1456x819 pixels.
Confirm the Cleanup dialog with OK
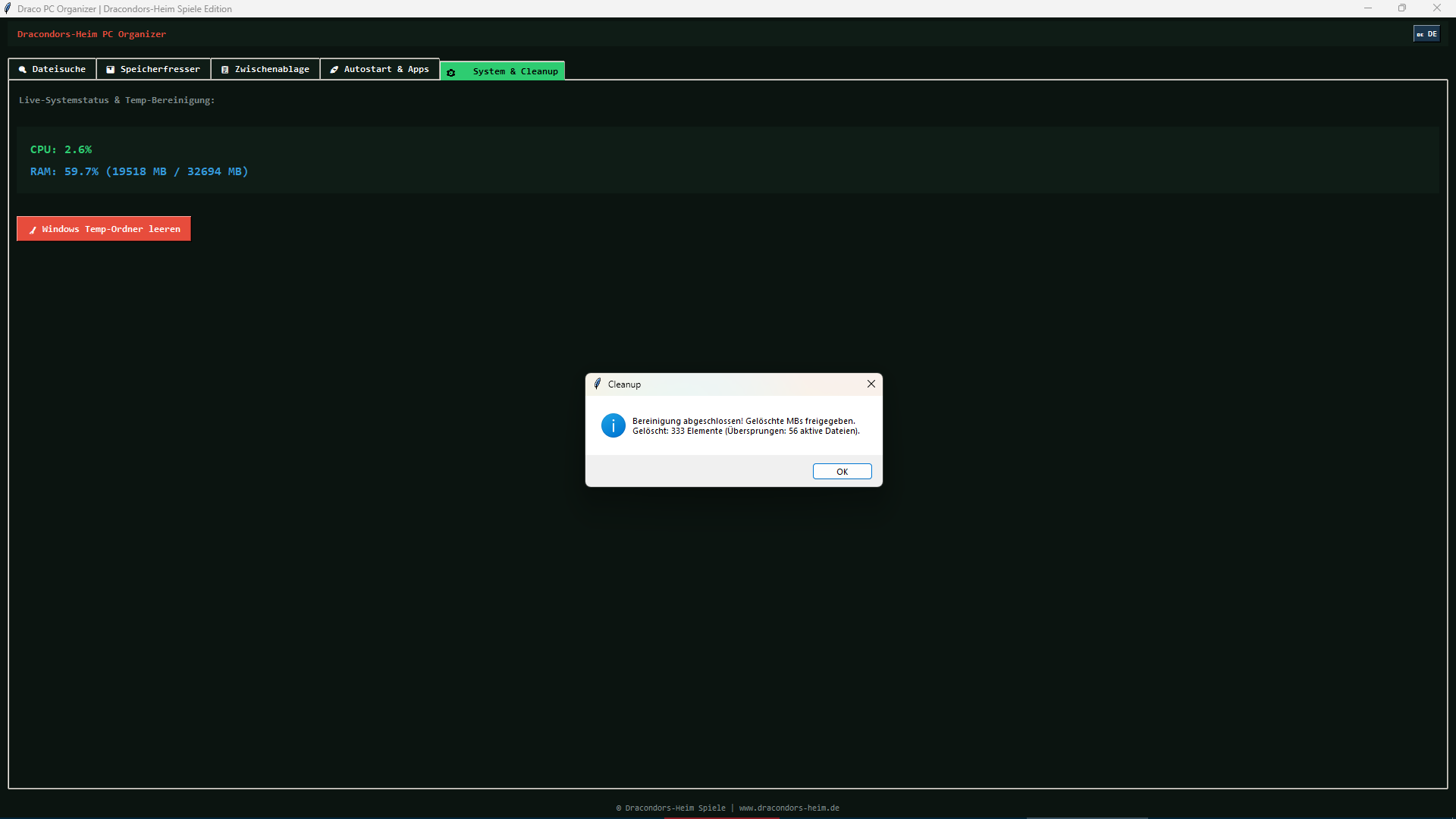(x=842, y=472)
